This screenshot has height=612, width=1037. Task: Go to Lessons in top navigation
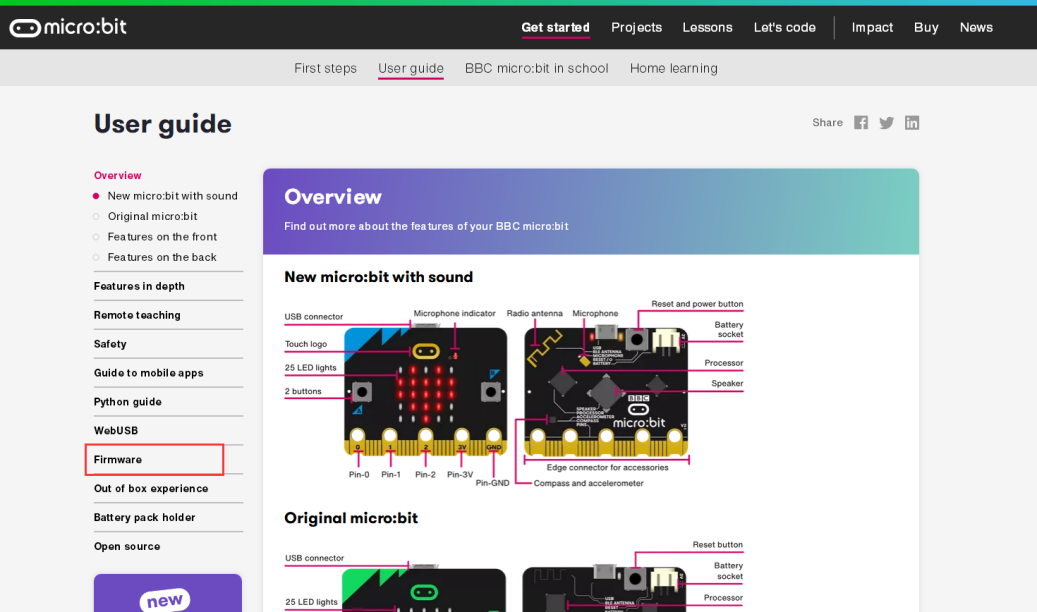707,27
